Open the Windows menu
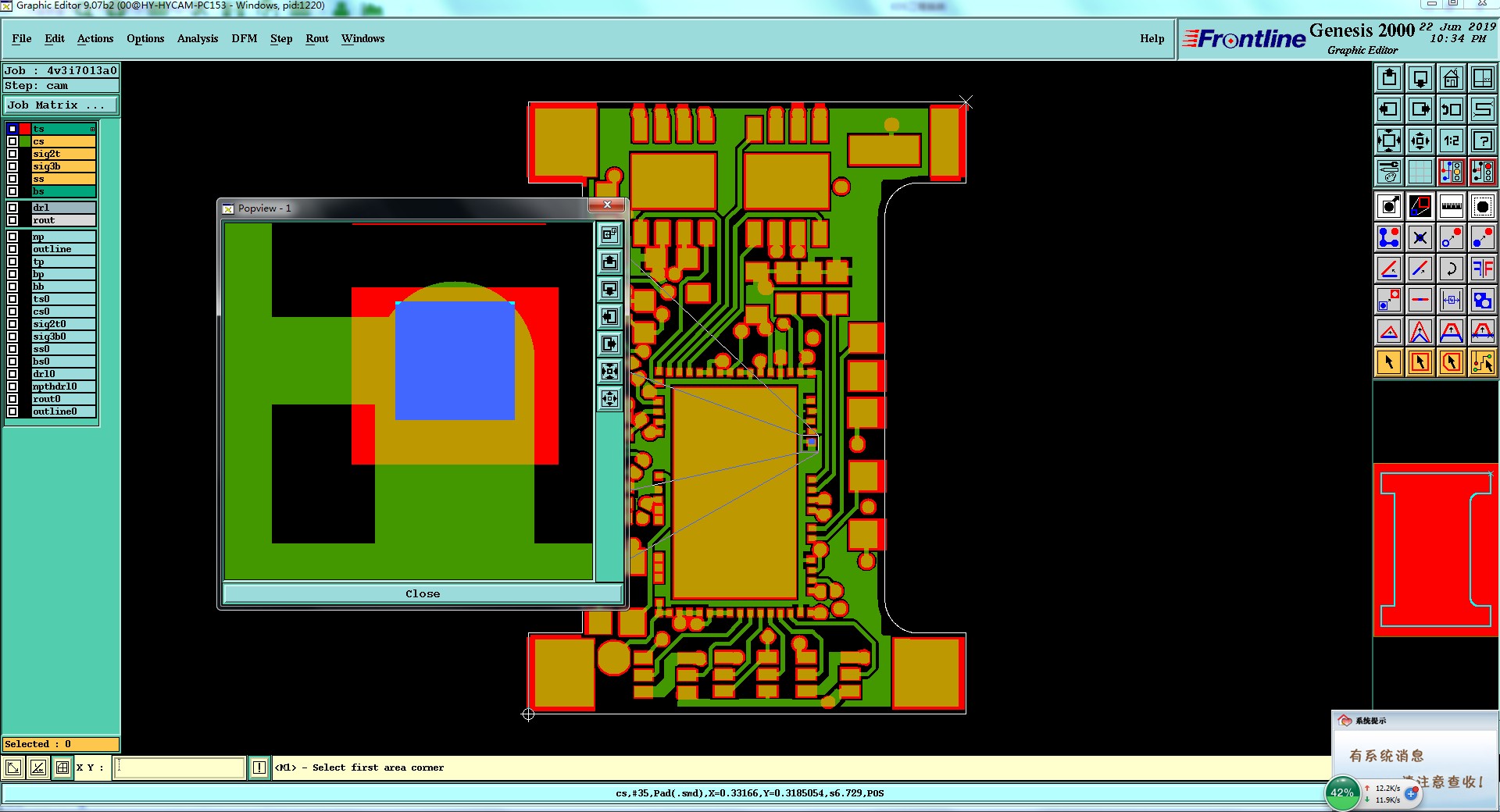This screenshot has width=1500, height=812. click(362, 38)
